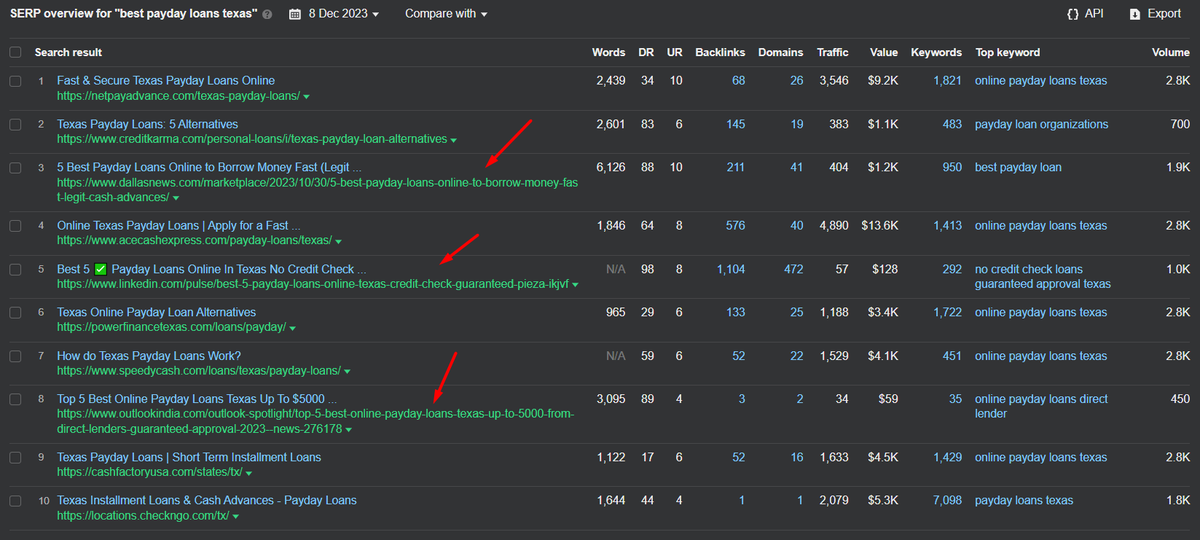Open Online Texas Payday Loans Apply result
This screenshot has width=1200, height=540.
[x=179, y=226]
